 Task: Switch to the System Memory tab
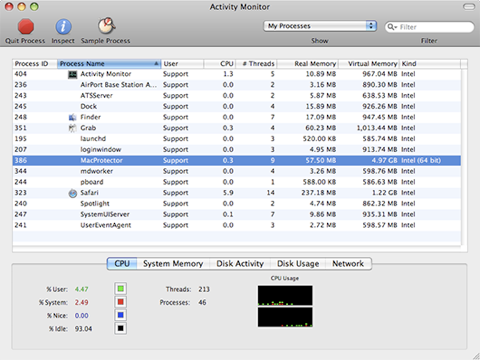173,264
